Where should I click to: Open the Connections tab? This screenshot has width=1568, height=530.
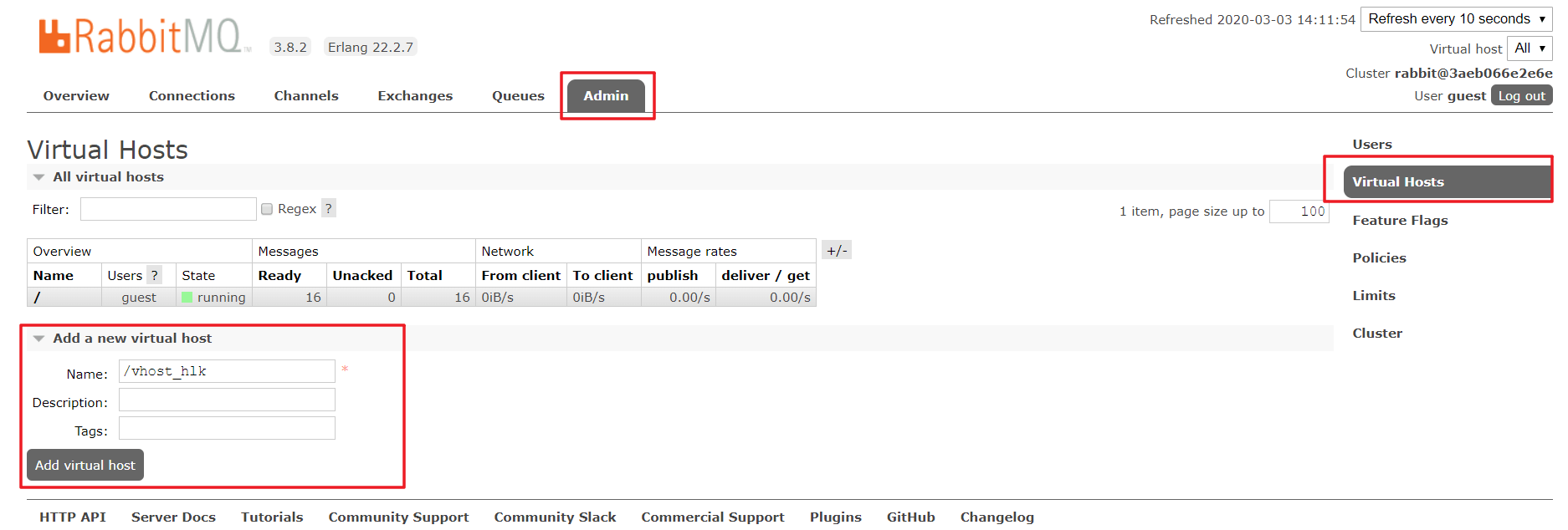[192, 95]
